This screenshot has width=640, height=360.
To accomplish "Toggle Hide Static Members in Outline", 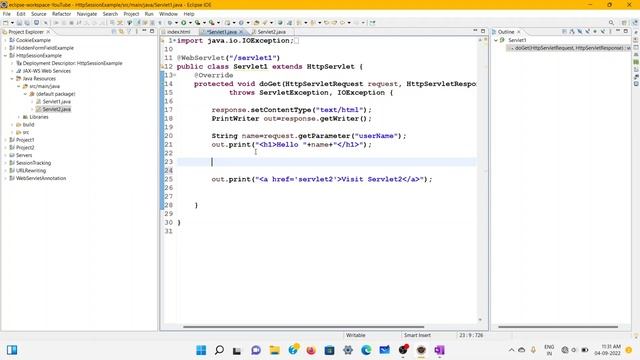I will point(587,31).
